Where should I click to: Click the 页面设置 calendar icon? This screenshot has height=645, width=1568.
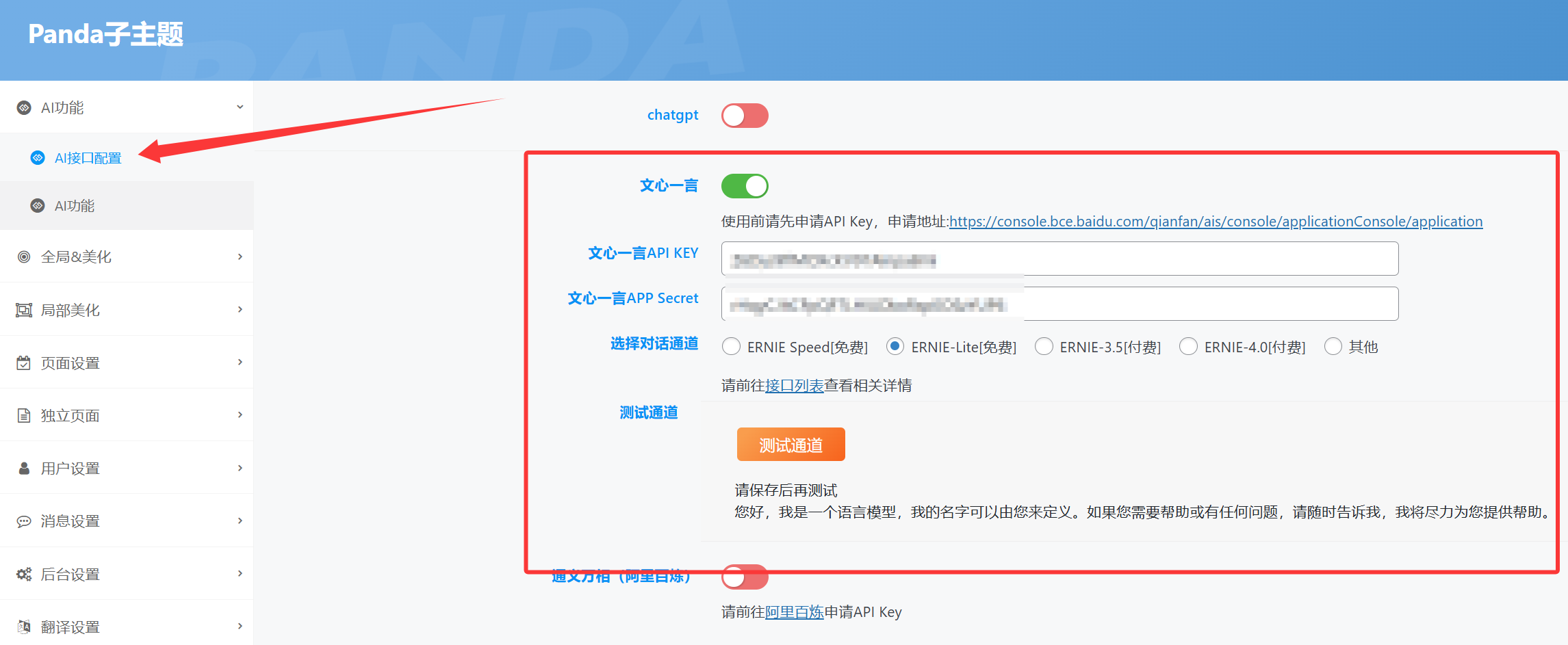24,363
